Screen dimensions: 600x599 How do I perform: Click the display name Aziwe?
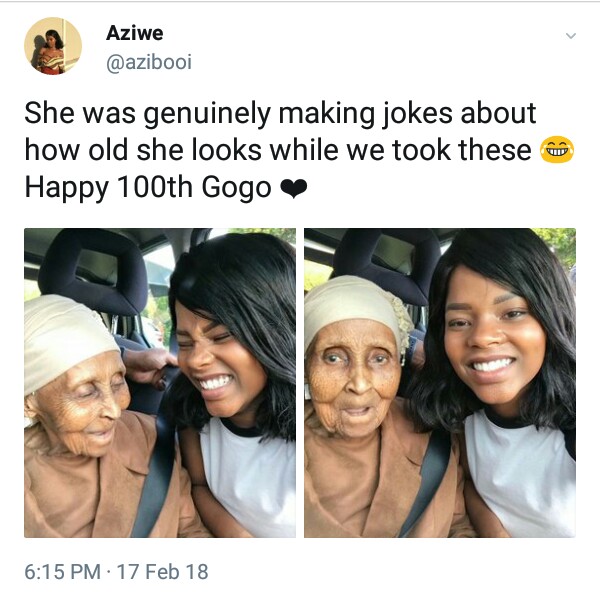click(x=134, y=33)
